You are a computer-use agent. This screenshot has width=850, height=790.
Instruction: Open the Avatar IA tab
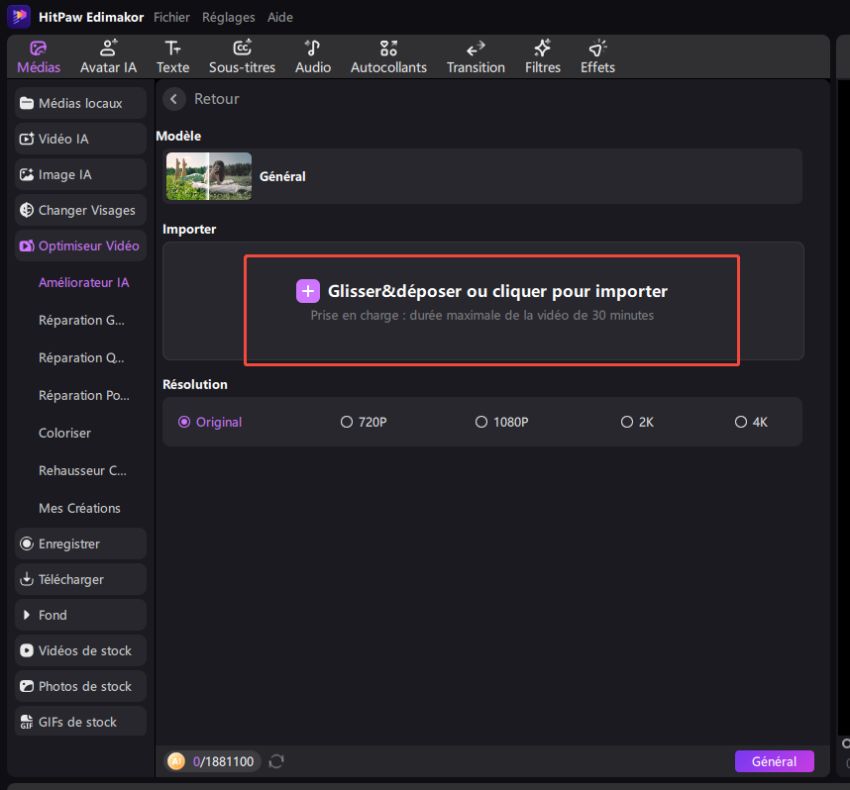(x=108, y=57)
